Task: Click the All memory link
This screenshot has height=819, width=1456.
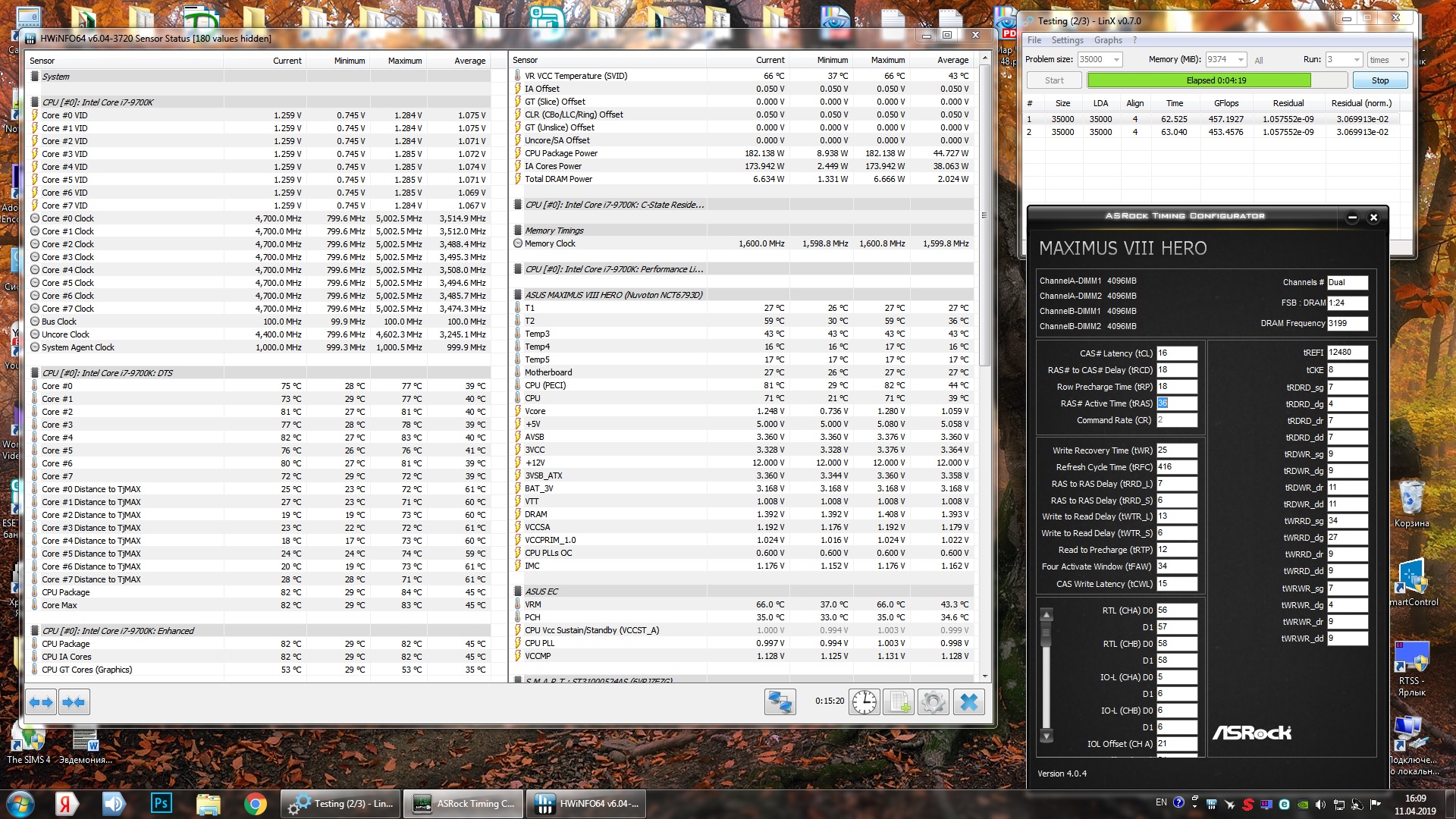Action: click(1259, 61)
